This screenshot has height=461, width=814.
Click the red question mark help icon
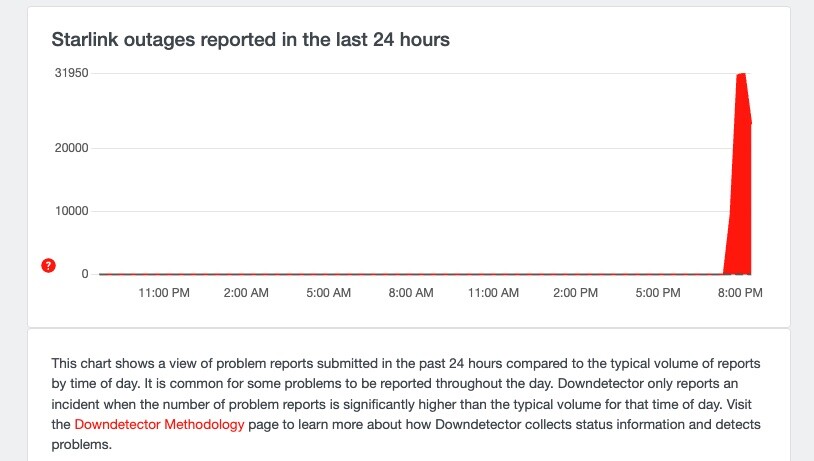(48, 266)
